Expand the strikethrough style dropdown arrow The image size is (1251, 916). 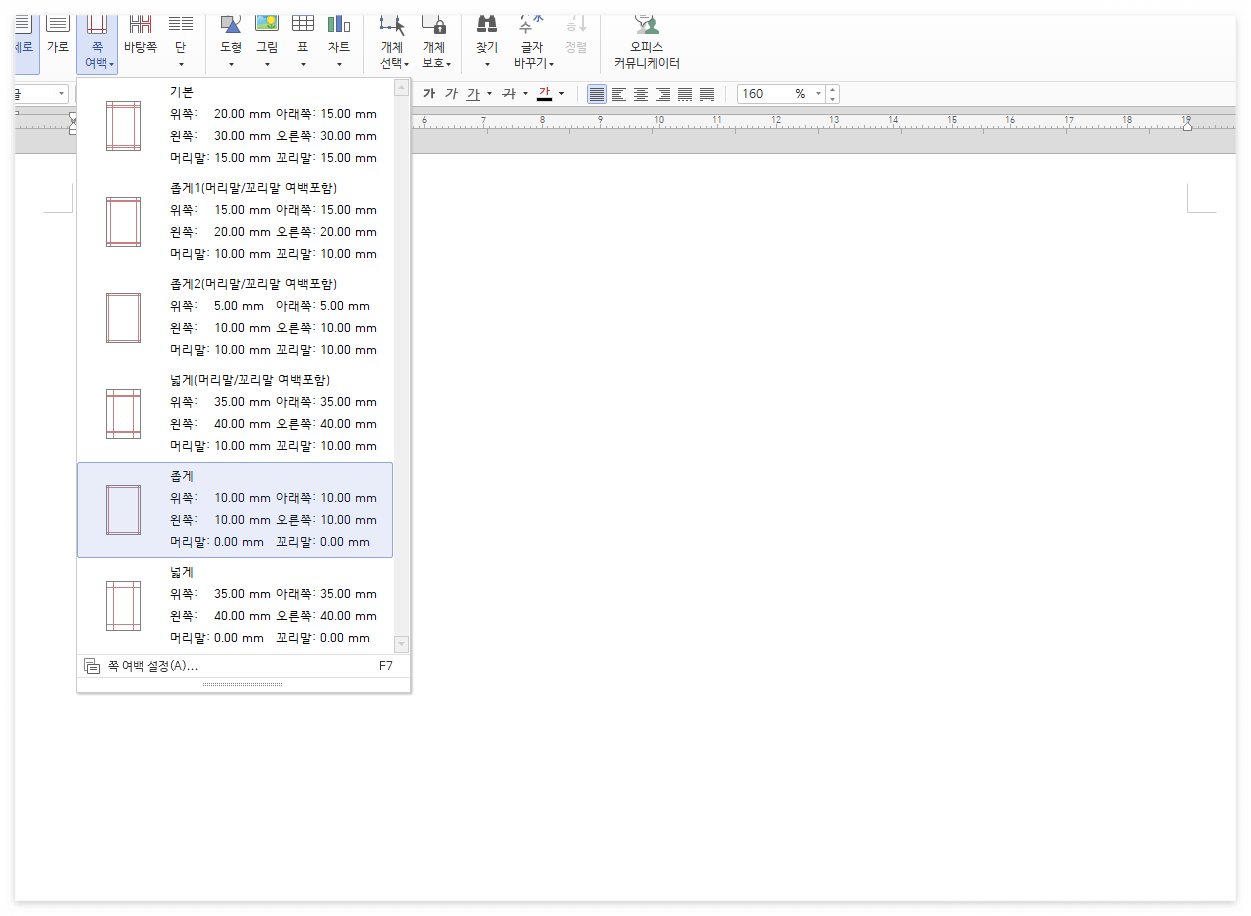[525, 94]
